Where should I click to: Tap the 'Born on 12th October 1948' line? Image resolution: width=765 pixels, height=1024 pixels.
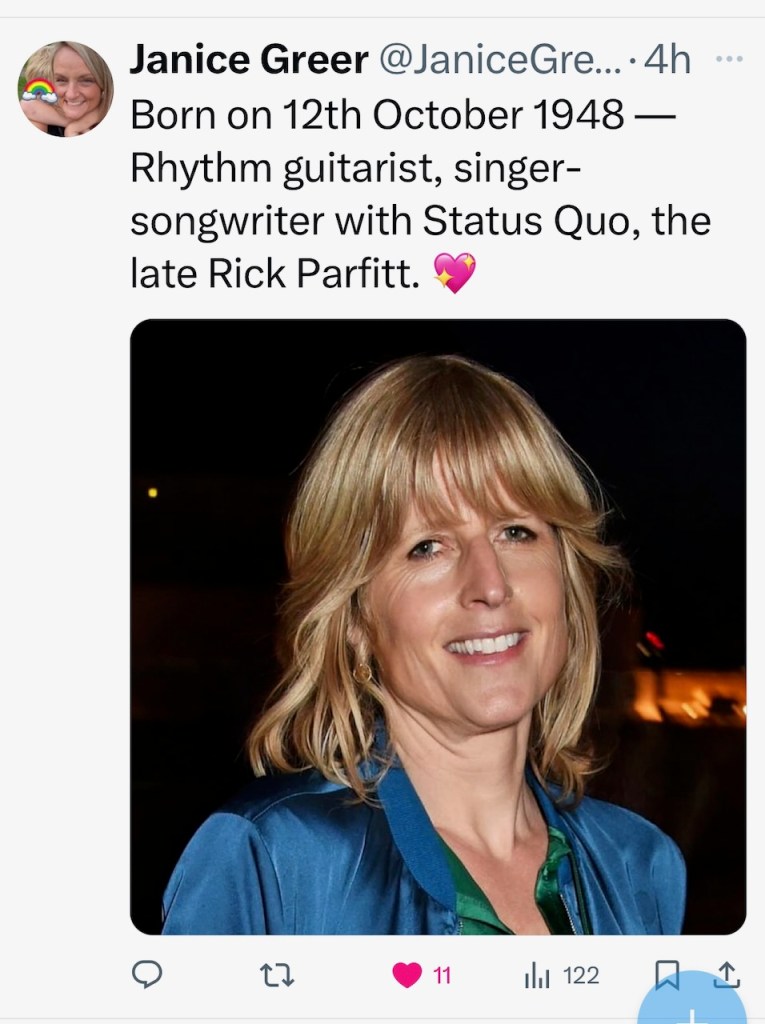378,115
